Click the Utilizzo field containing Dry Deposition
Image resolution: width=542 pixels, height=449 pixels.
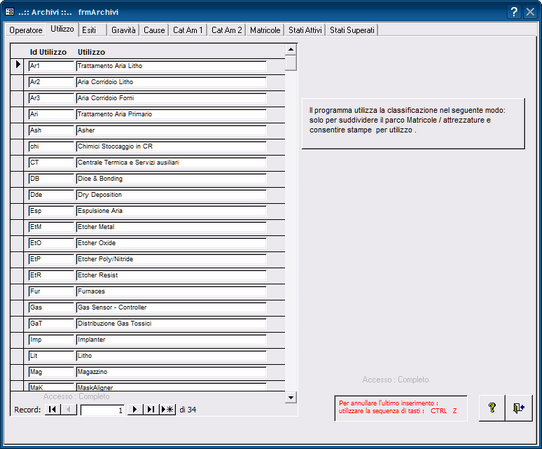tap(171, 195)
